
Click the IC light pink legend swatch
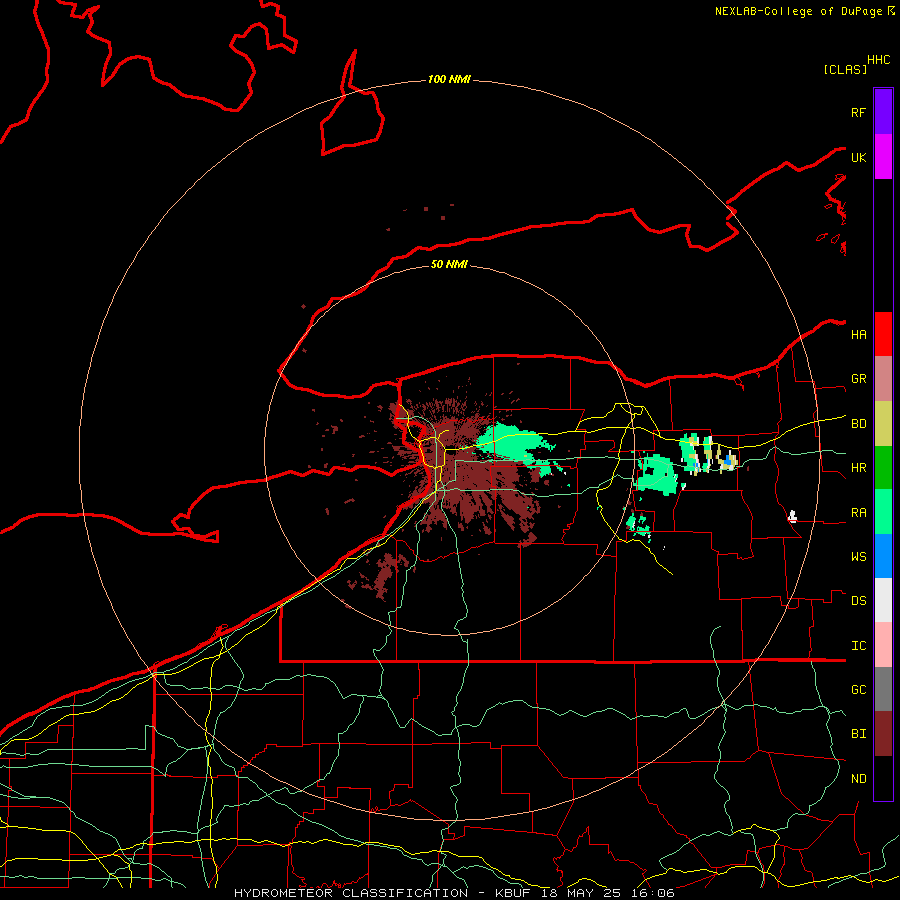pyautogui.click(x=883, y=645)
